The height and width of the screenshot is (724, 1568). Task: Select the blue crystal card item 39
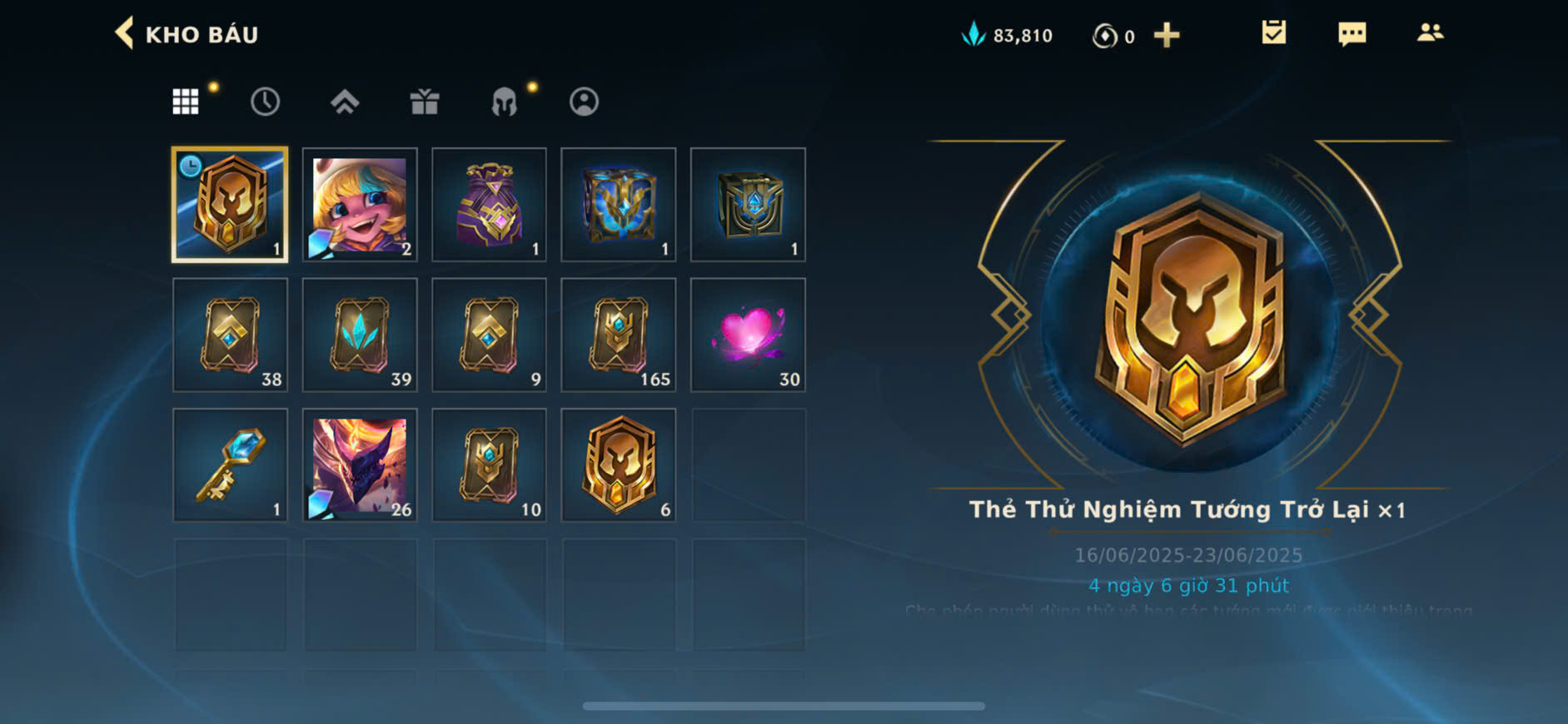[360, 335]
